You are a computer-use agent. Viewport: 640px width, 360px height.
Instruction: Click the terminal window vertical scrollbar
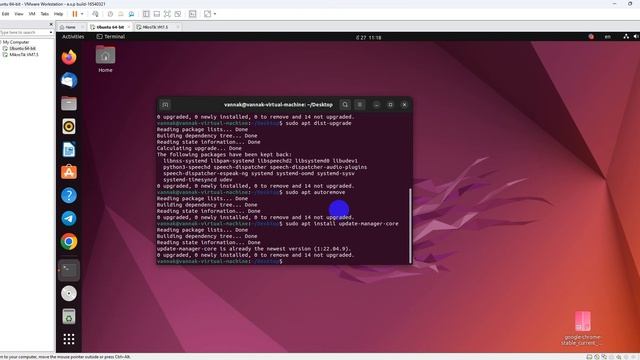tap(410, 226)
